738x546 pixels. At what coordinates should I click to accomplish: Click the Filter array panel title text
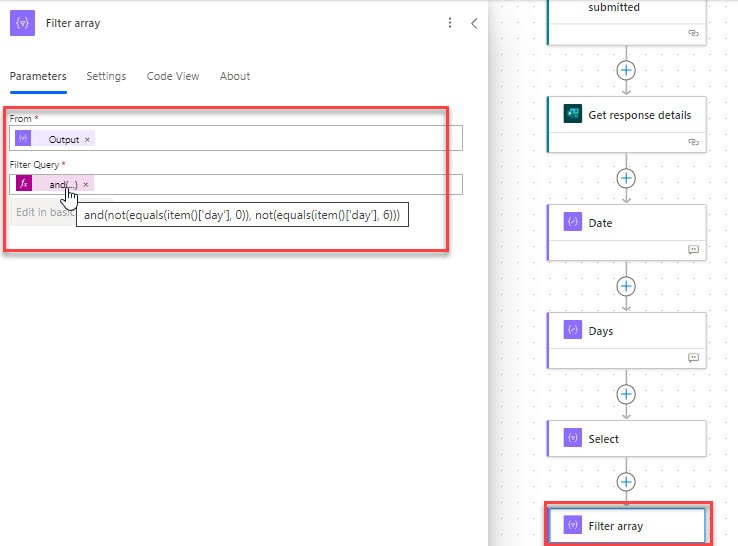[x=73, y=23]
